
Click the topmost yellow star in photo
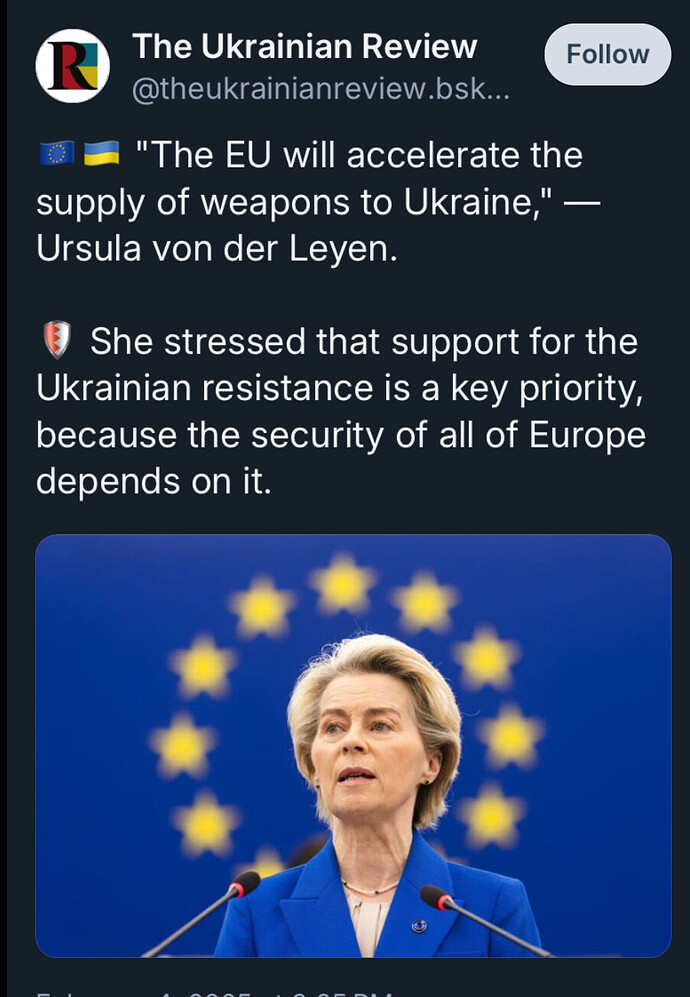click(x=343, y=583)
